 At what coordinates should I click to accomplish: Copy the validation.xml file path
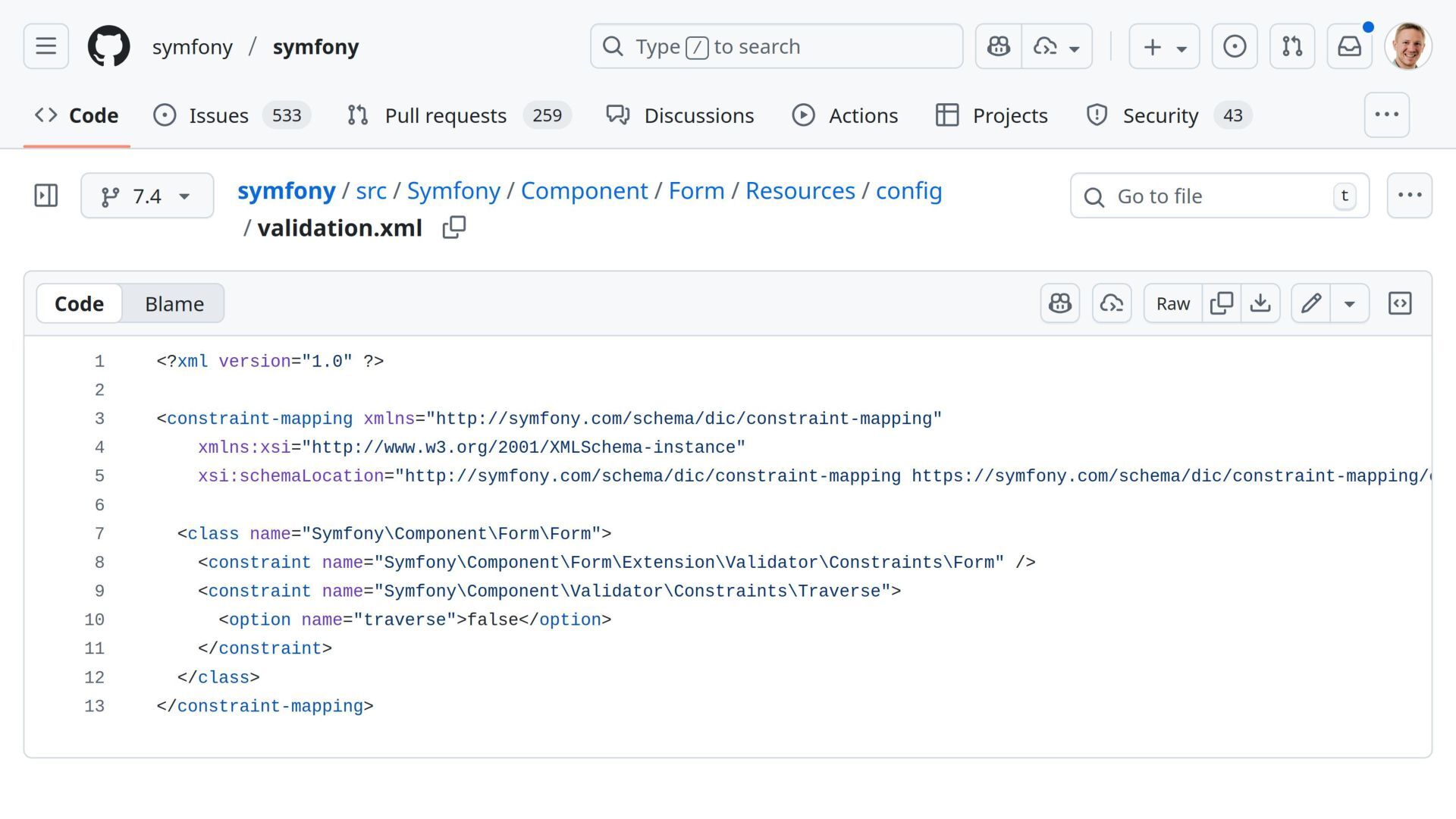point(453,227)
